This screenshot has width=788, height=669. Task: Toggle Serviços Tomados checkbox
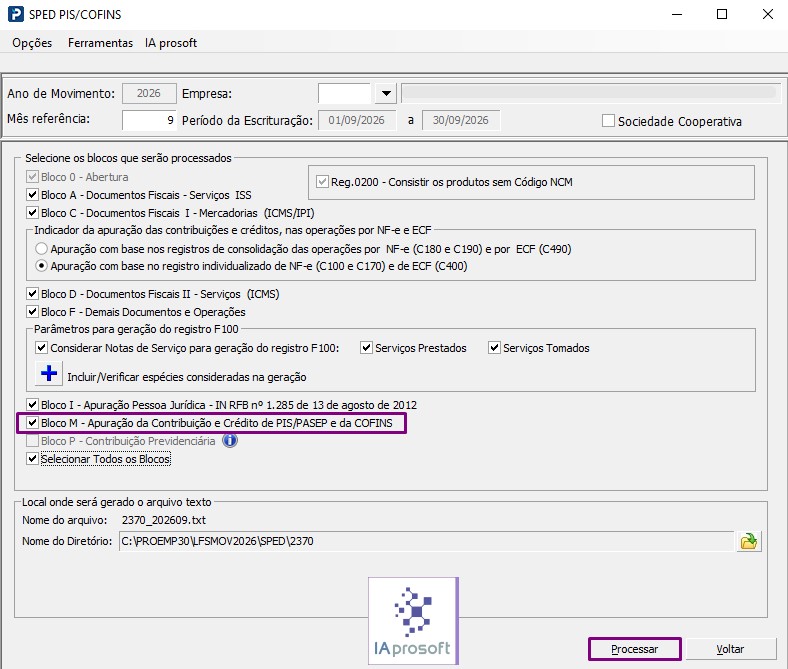click(495, 348)
